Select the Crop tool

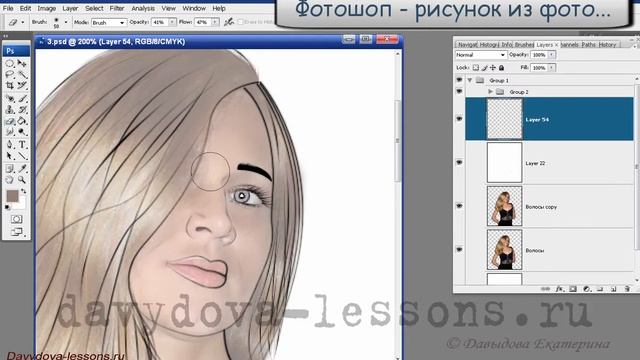pyautogui.click(x=10, y=86)
